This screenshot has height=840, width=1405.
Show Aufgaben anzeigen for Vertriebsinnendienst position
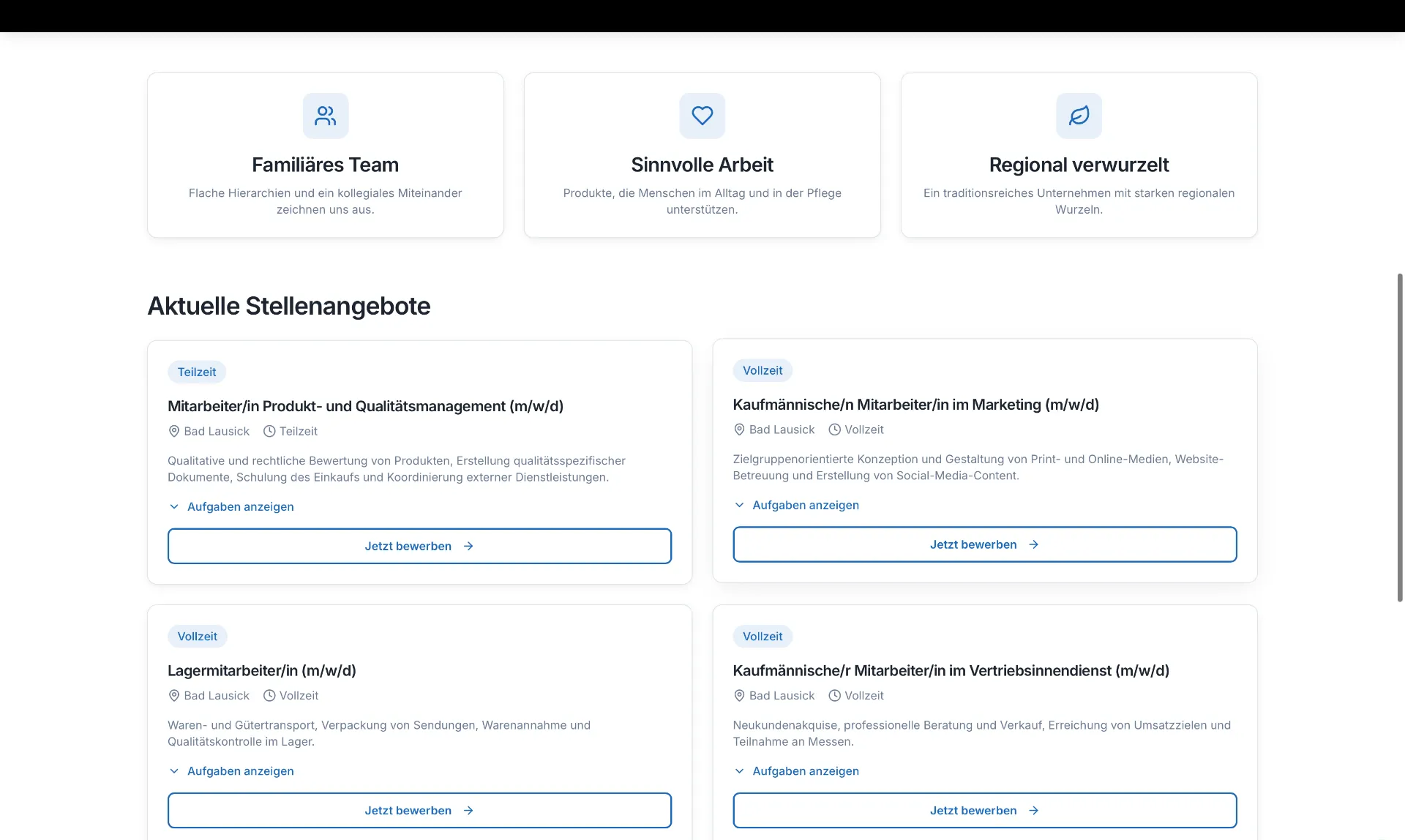pos(796,771)
